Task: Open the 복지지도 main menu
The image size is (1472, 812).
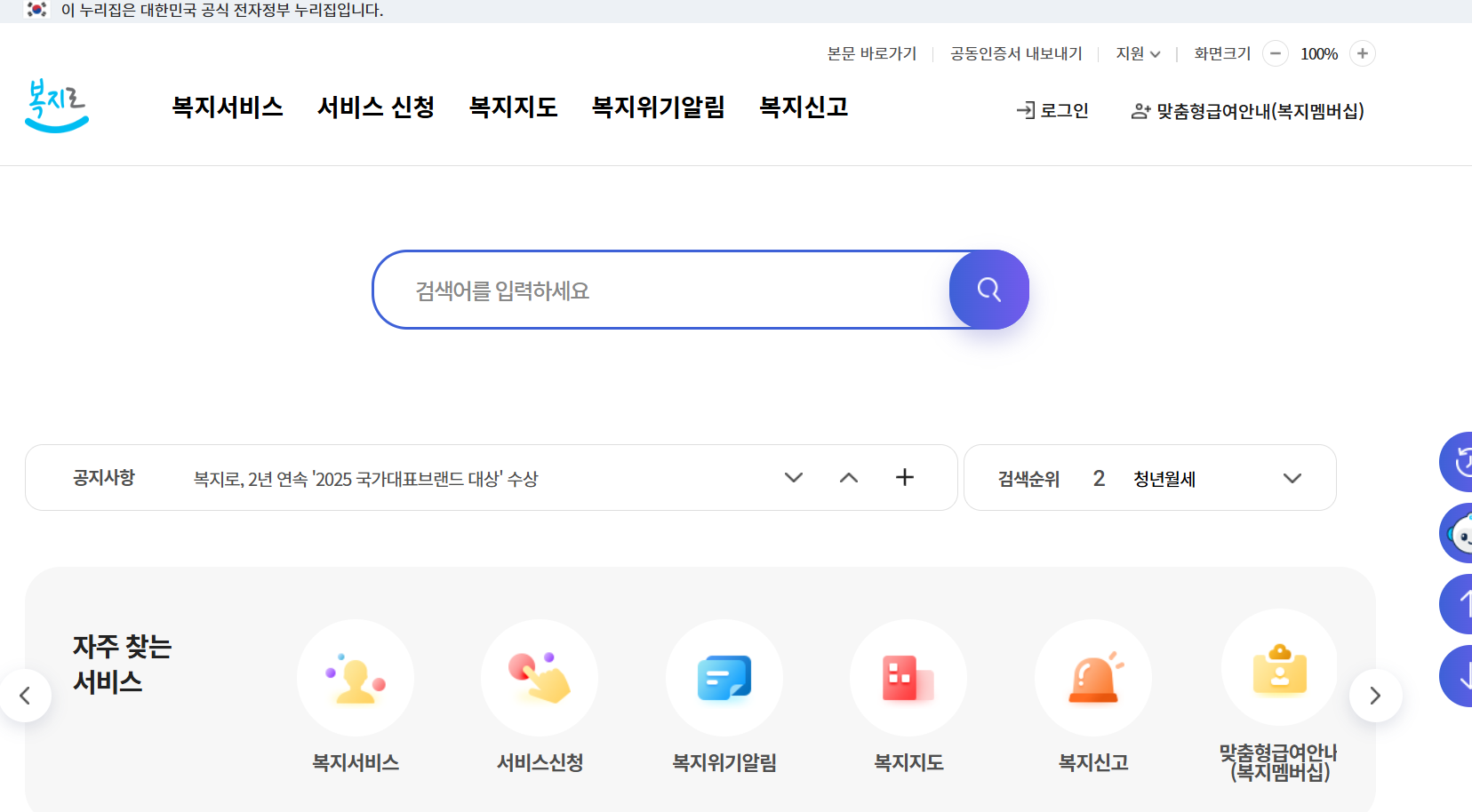Action: 513,107
